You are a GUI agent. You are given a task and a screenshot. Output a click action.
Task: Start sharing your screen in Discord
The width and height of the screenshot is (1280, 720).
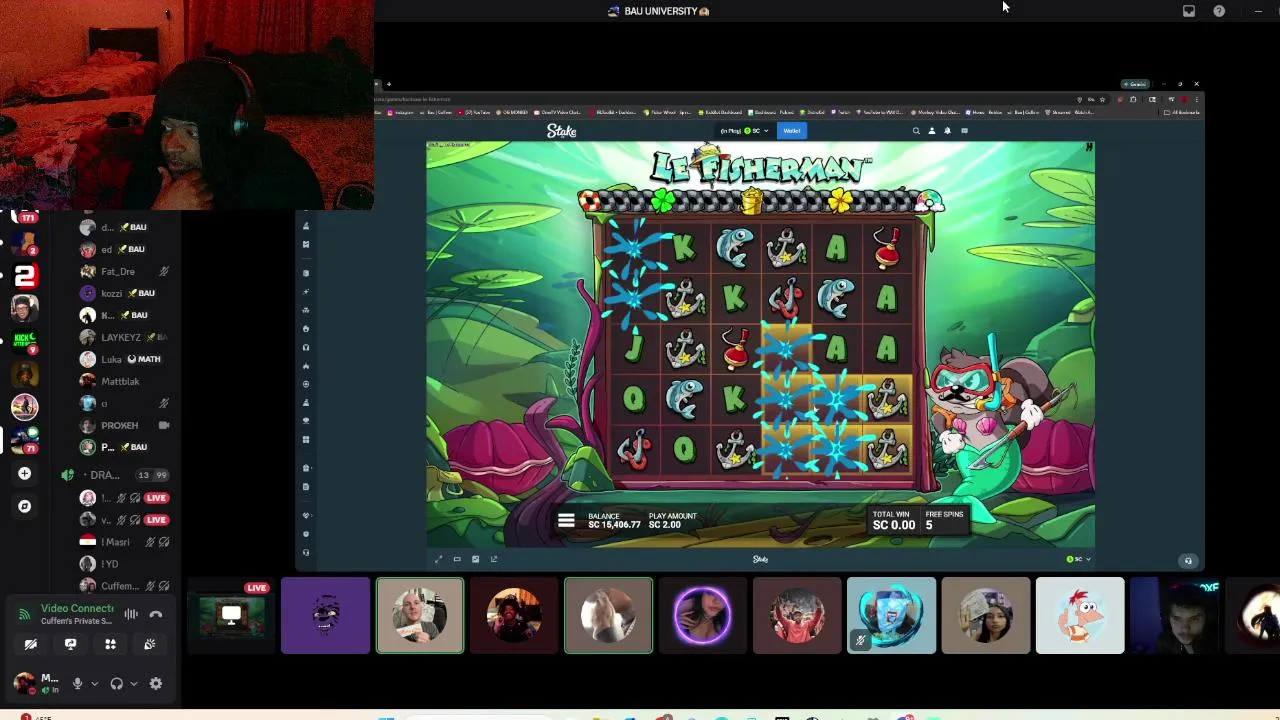70,645
